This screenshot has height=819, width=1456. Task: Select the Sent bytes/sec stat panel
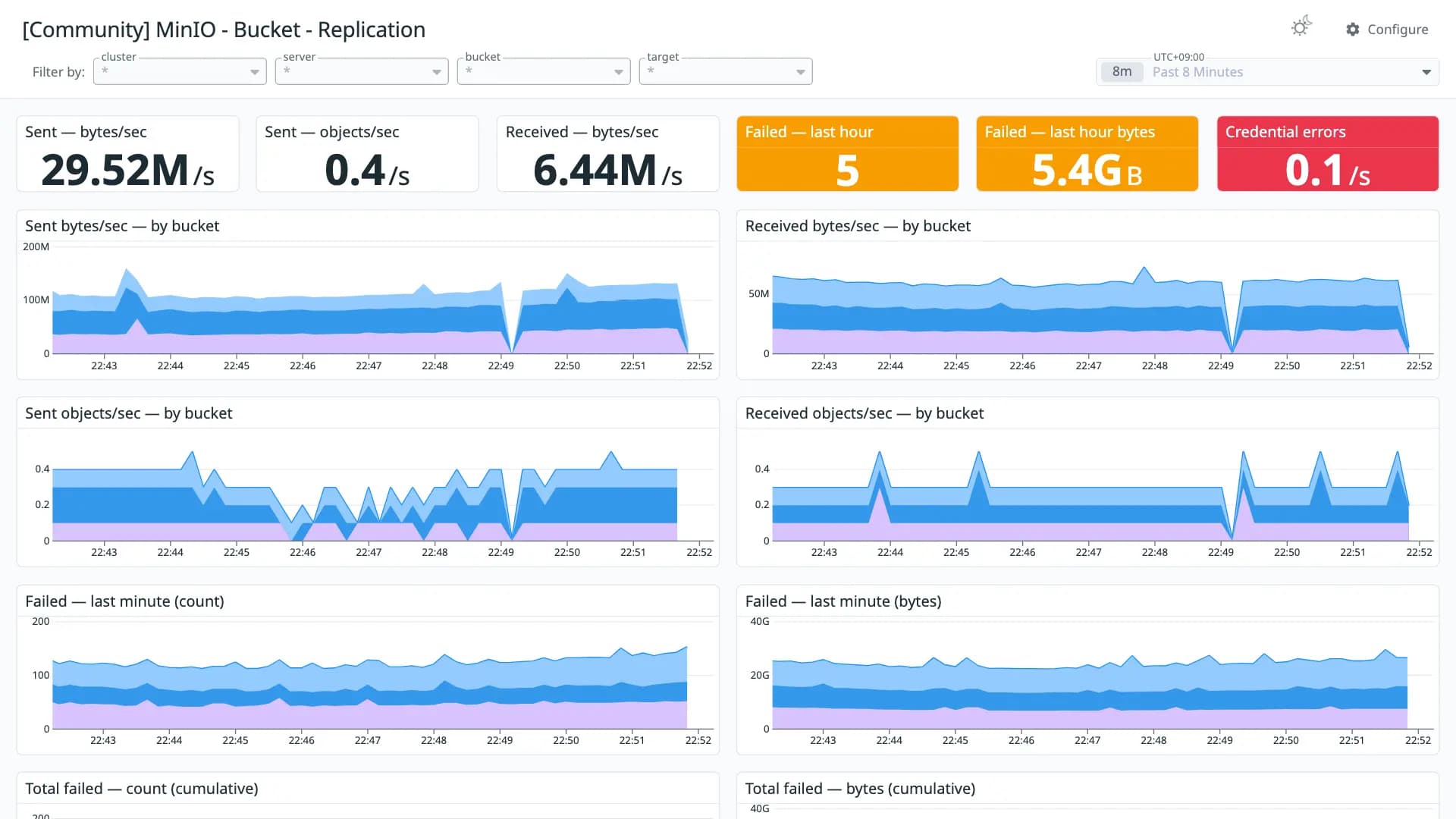[x=127, y=154]
